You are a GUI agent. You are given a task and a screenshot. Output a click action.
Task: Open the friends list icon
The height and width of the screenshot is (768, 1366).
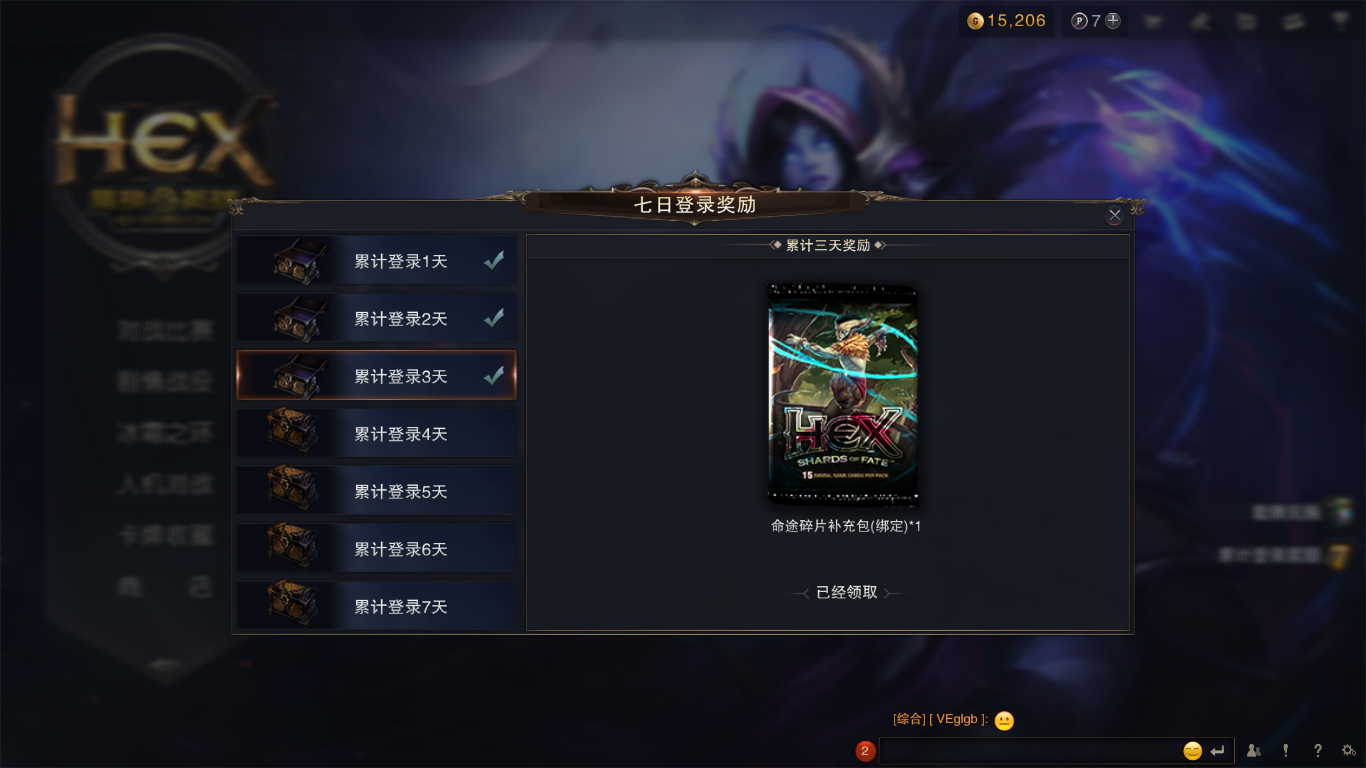click(1254, 750)
